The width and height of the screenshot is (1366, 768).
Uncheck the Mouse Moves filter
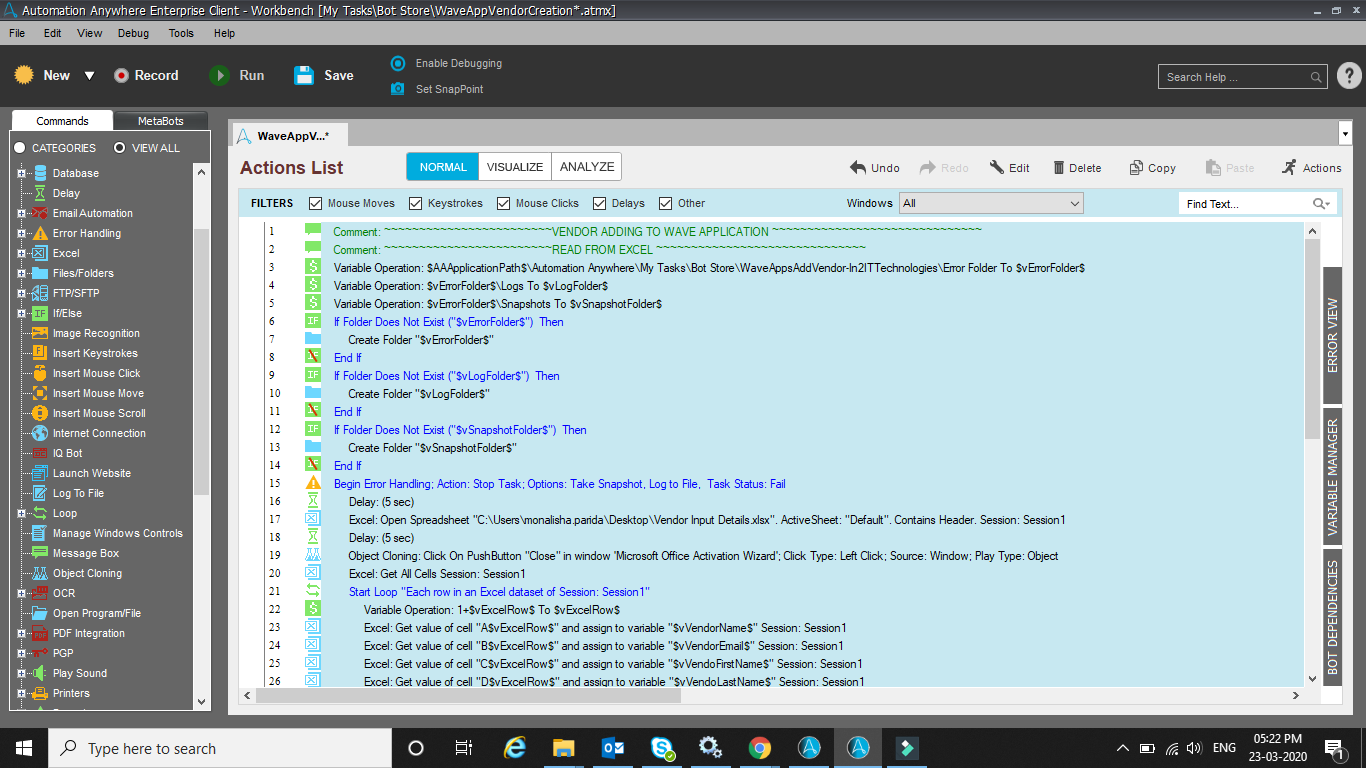tap(316, 203)
